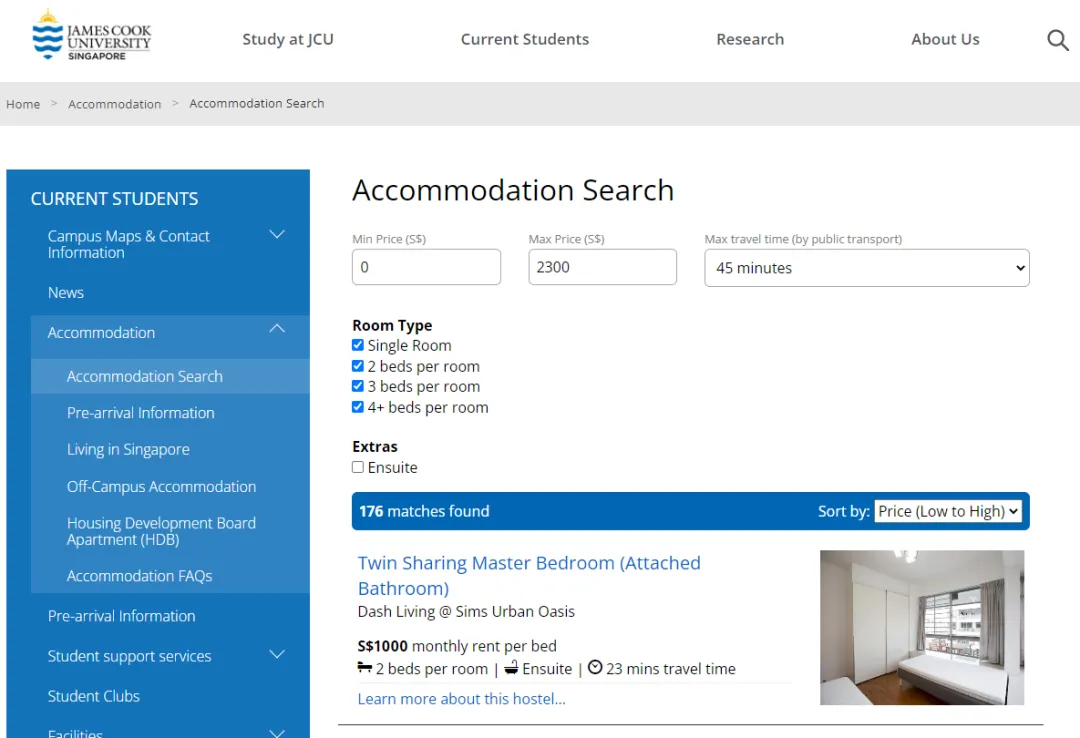Expand Campus Maps & Contact Information
Screen dimensions: 1080x738
click(277, 235)
